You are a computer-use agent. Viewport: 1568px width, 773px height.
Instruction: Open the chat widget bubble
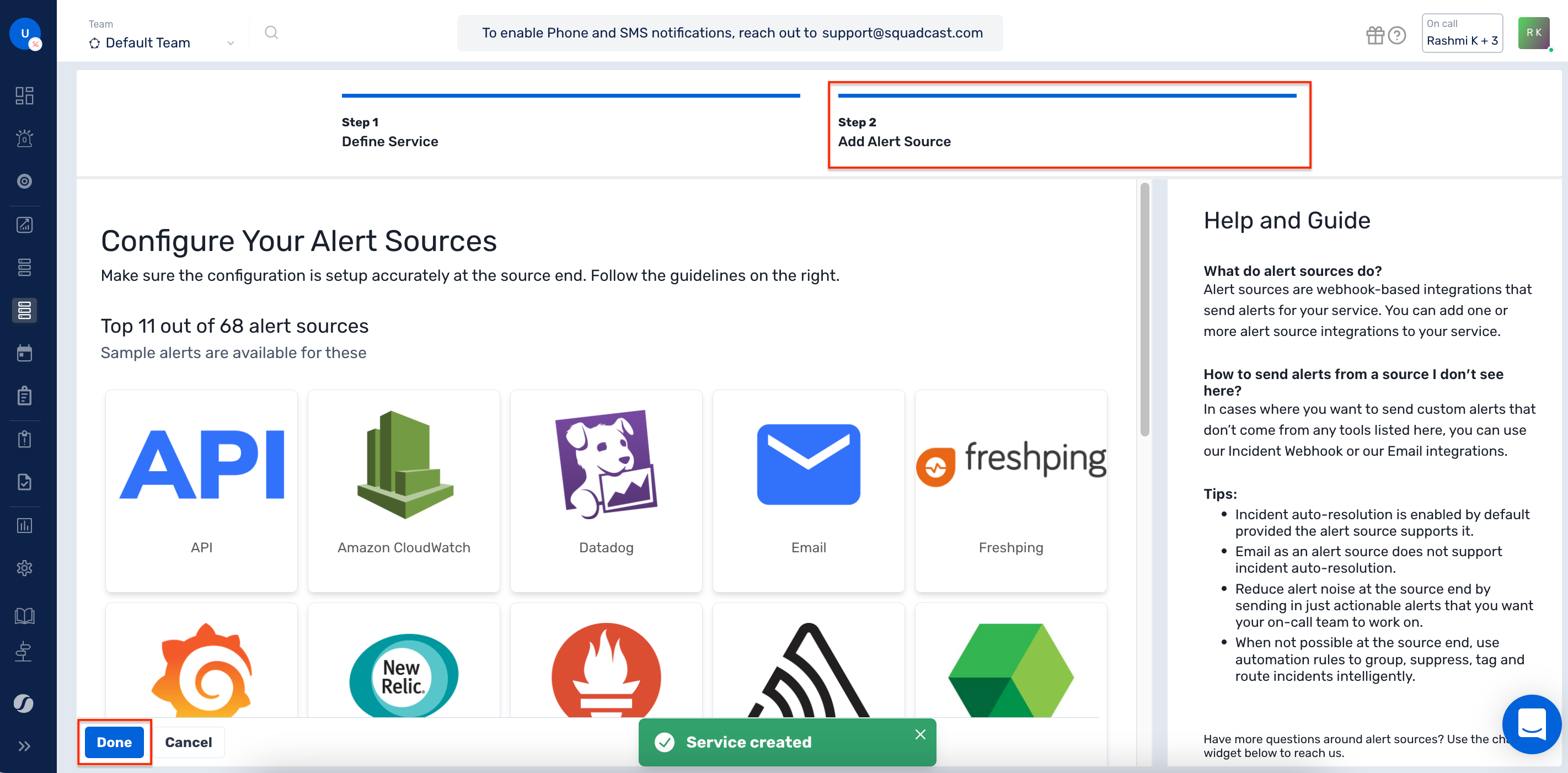(1532, 724)
